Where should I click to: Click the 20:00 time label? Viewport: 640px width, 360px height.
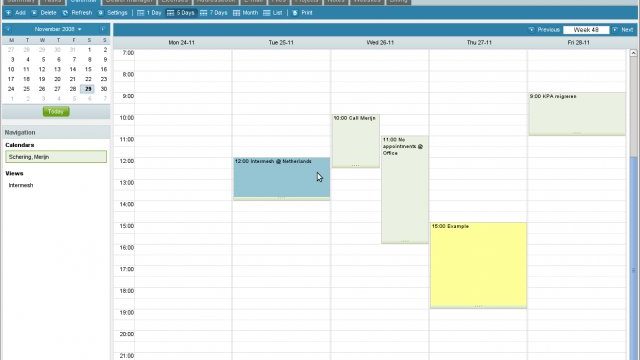pos(127,334)
